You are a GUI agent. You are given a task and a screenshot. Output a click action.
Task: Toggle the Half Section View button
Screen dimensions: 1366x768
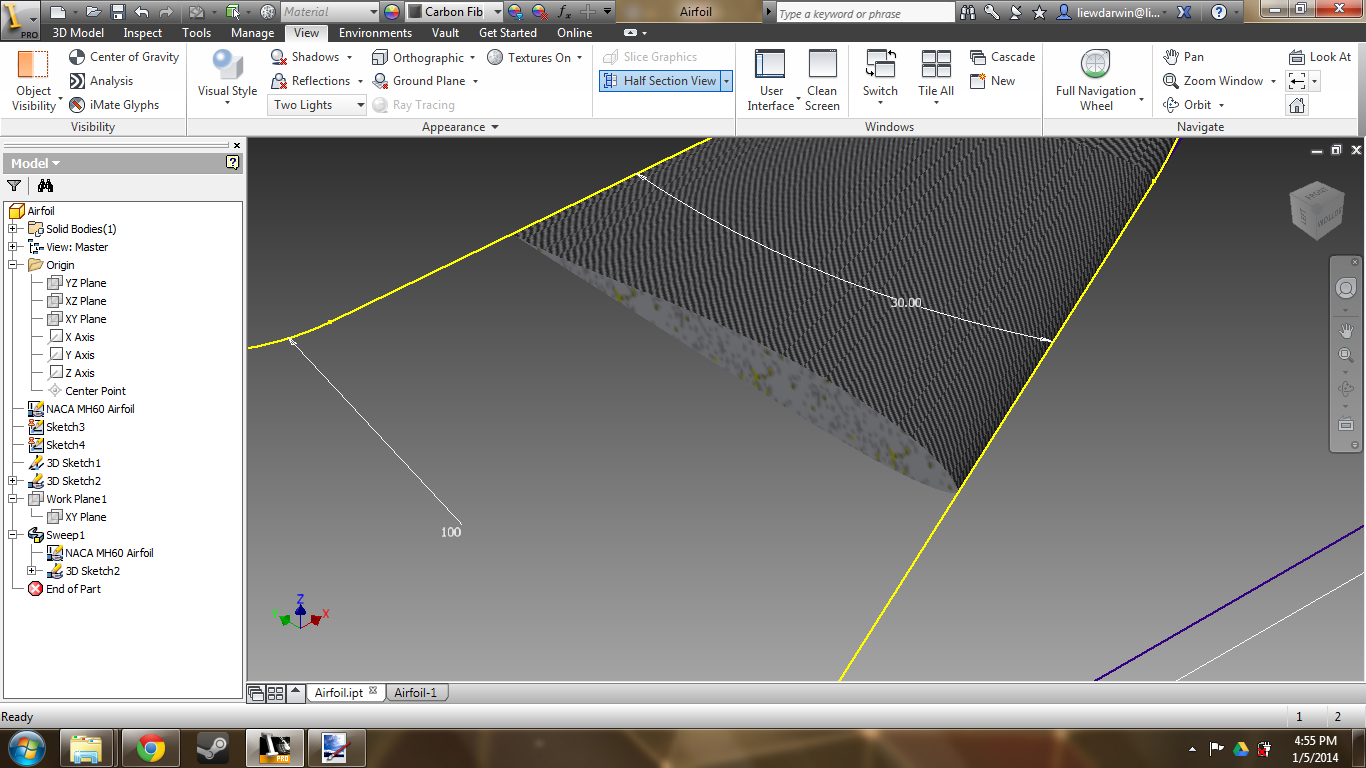click(660, 81)
